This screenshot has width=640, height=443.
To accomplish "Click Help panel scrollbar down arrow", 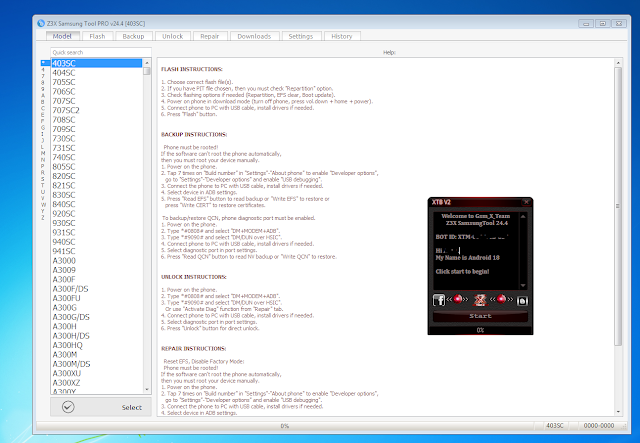I will coord(618,412).
